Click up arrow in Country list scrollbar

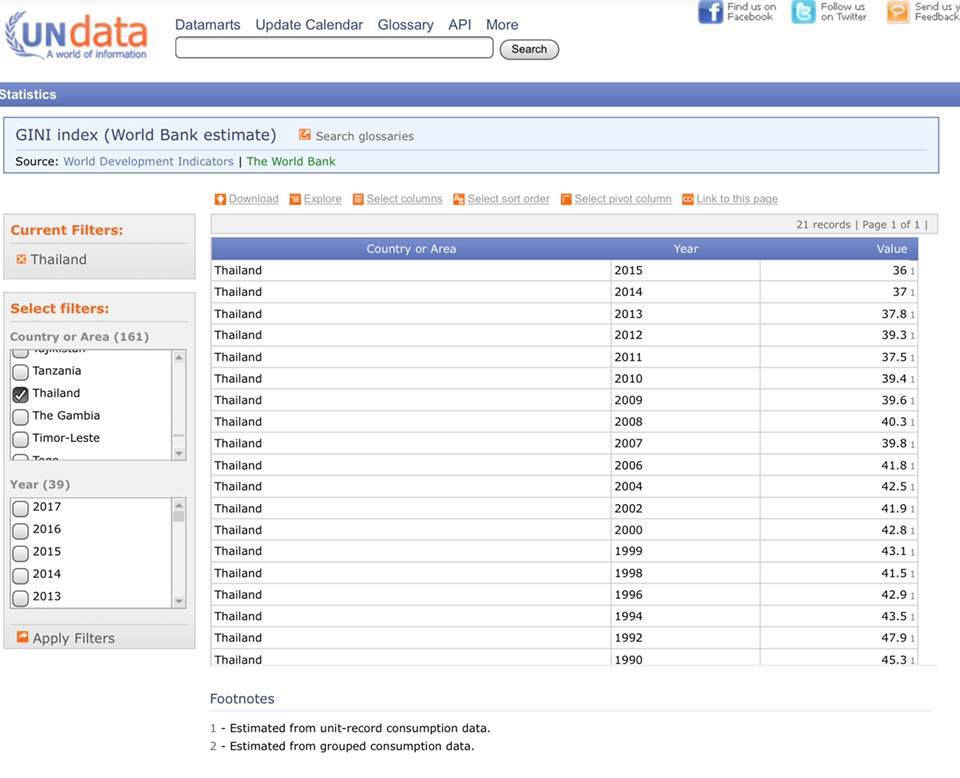179,357
